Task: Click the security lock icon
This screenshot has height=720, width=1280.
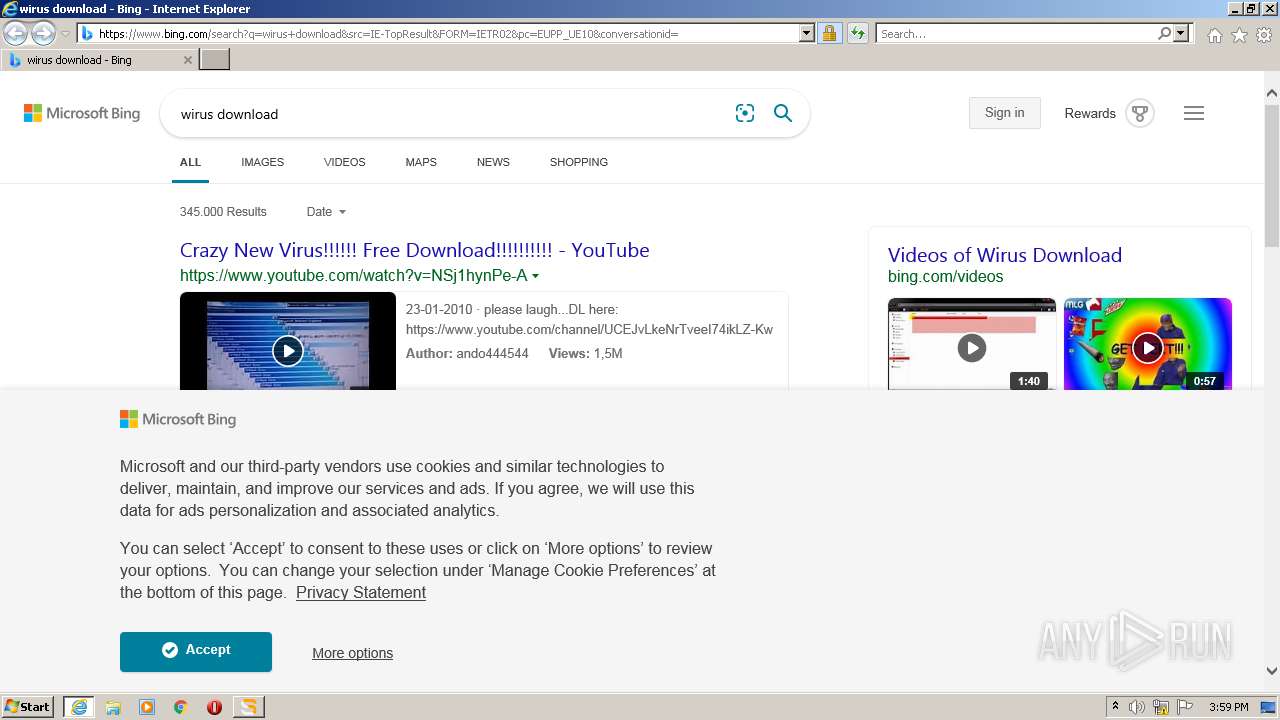Action: [829, 34]
